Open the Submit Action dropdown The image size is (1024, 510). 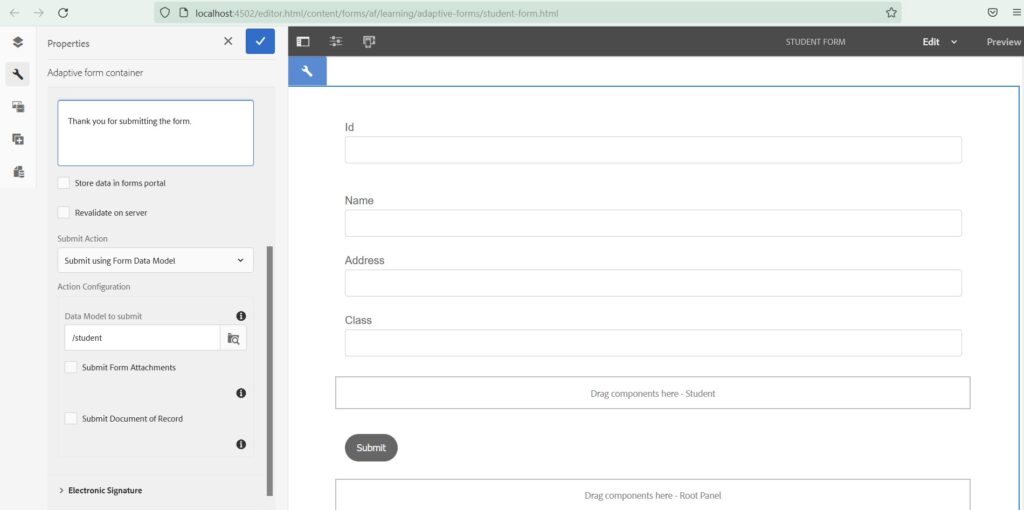pos(155,260)
